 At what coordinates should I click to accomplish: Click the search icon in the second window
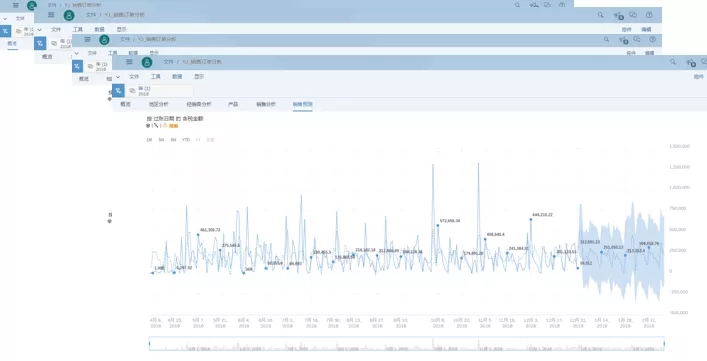pos(601,15)
